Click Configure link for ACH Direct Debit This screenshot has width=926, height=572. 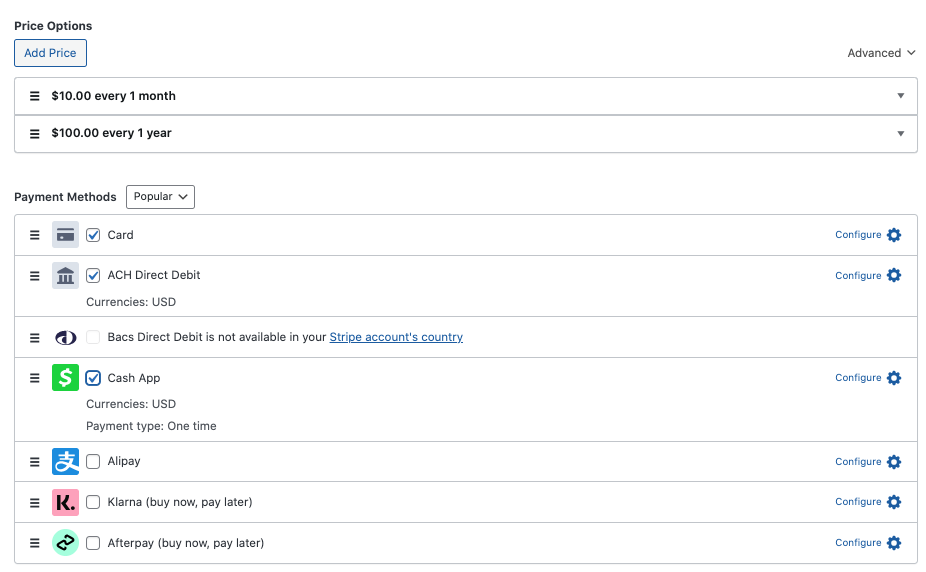tap(858, 275)
